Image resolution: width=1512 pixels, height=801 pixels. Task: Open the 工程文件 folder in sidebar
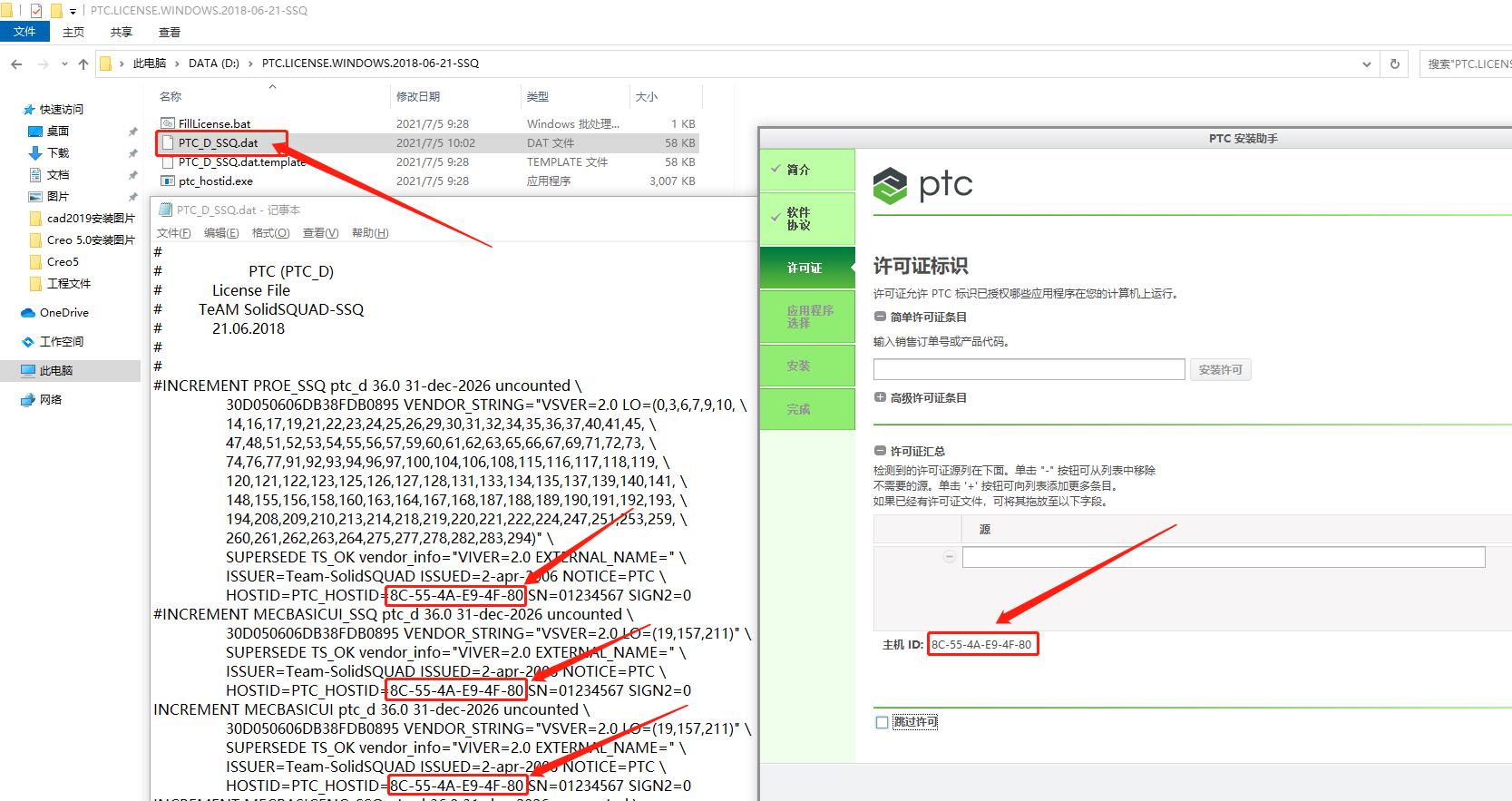(69, 283)
